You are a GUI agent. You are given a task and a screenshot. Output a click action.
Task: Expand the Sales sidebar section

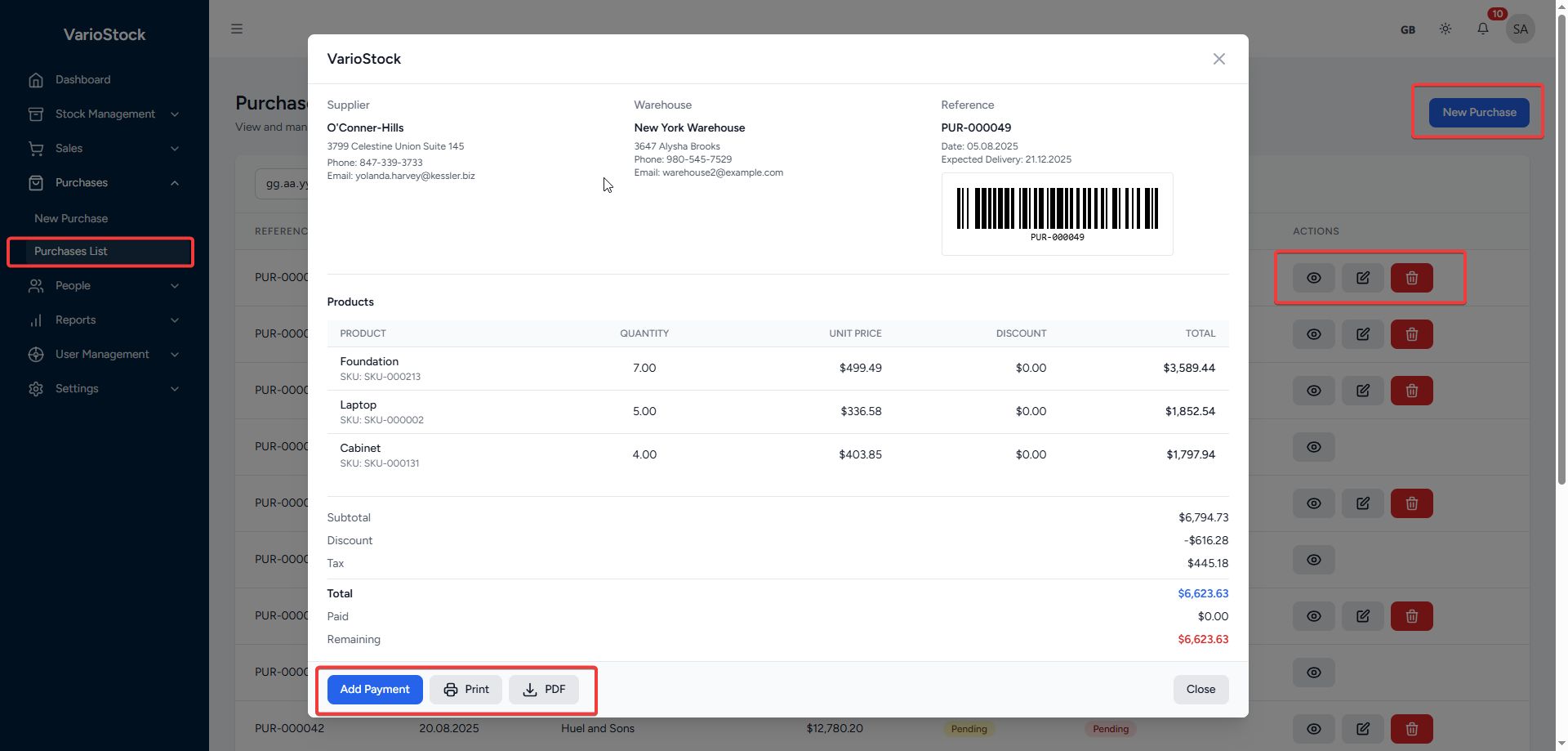coord(105,148)
